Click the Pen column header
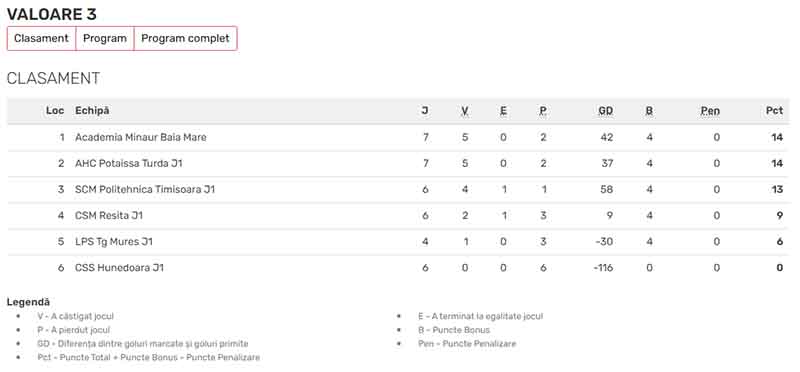 point(710,111)
